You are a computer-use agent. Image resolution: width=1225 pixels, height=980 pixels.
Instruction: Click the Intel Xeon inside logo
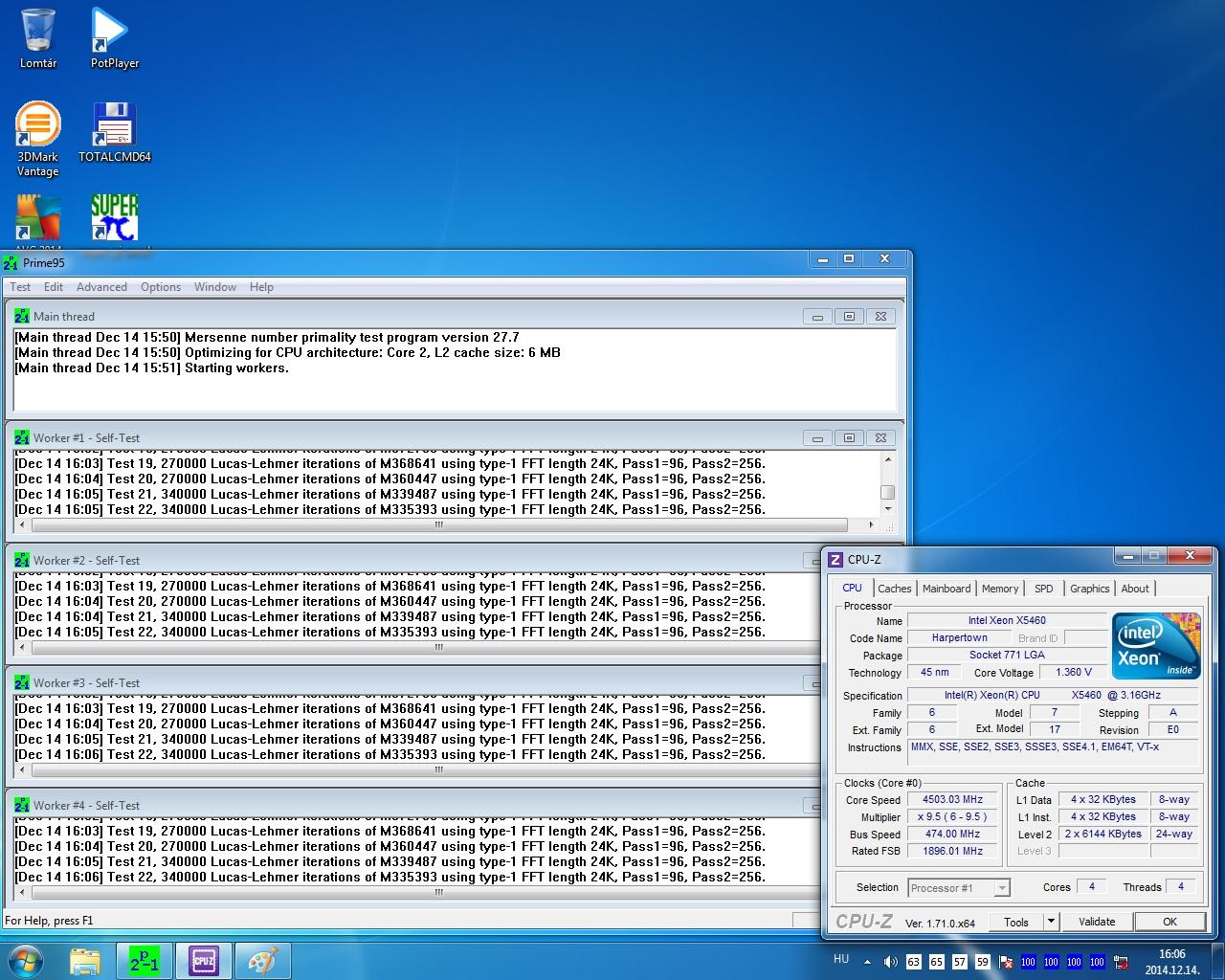point(1156,646)
